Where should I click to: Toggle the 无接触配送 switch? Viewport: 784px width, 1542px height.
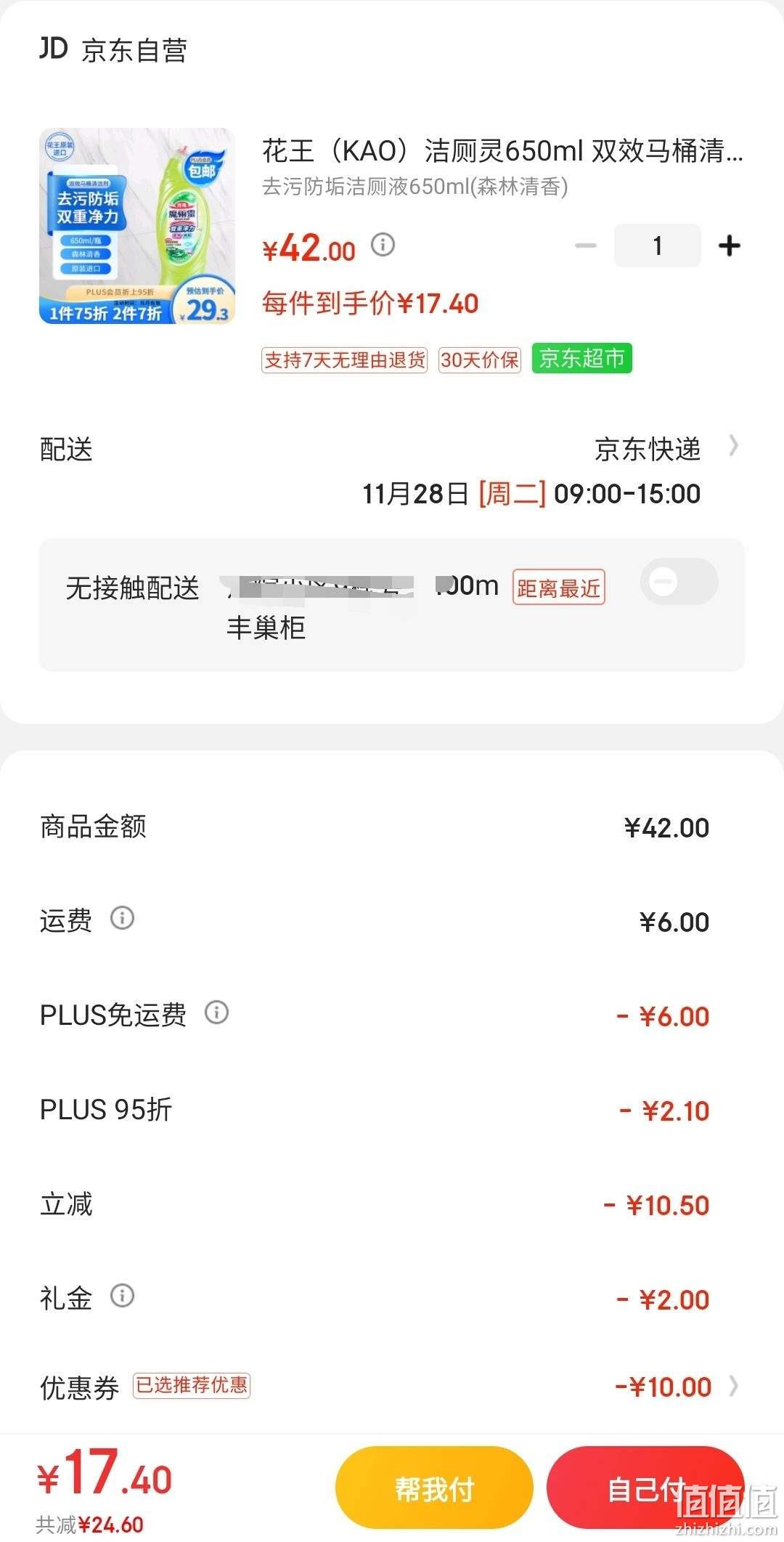tap(679, 582)
